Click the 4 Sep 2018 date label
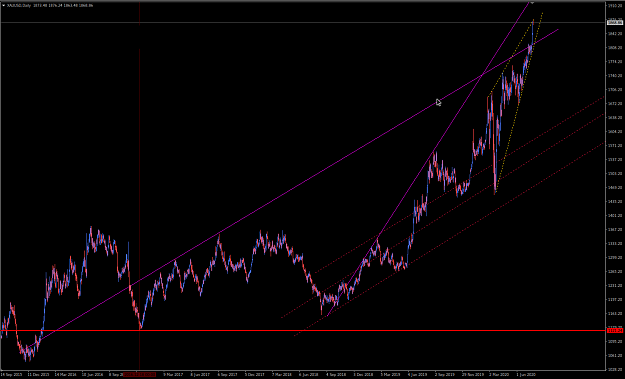The image size is (625, 379). pos(336,375)
